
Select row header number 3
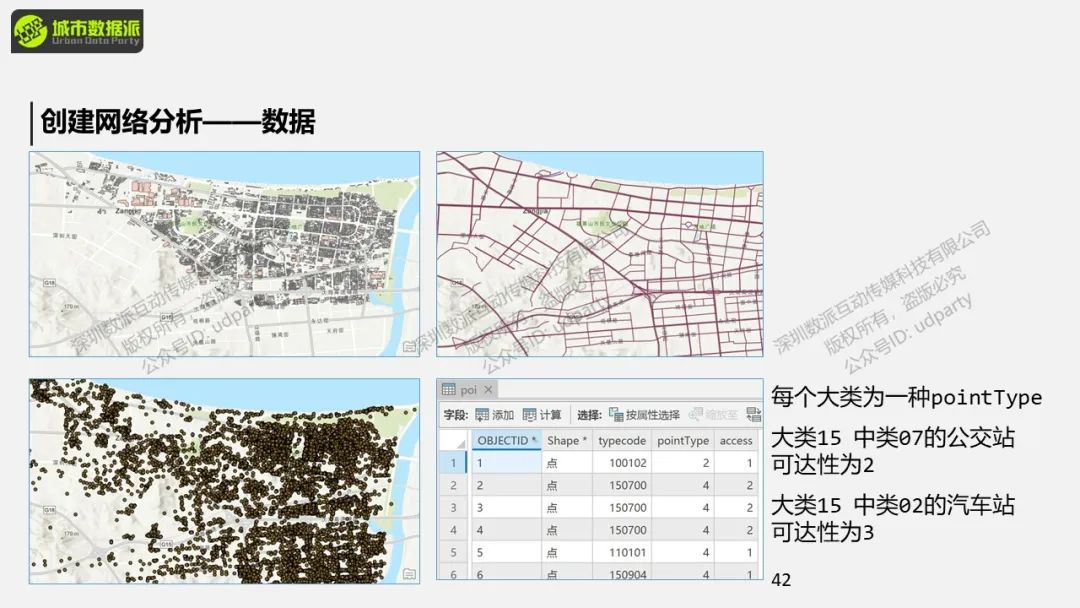(453, 507)
